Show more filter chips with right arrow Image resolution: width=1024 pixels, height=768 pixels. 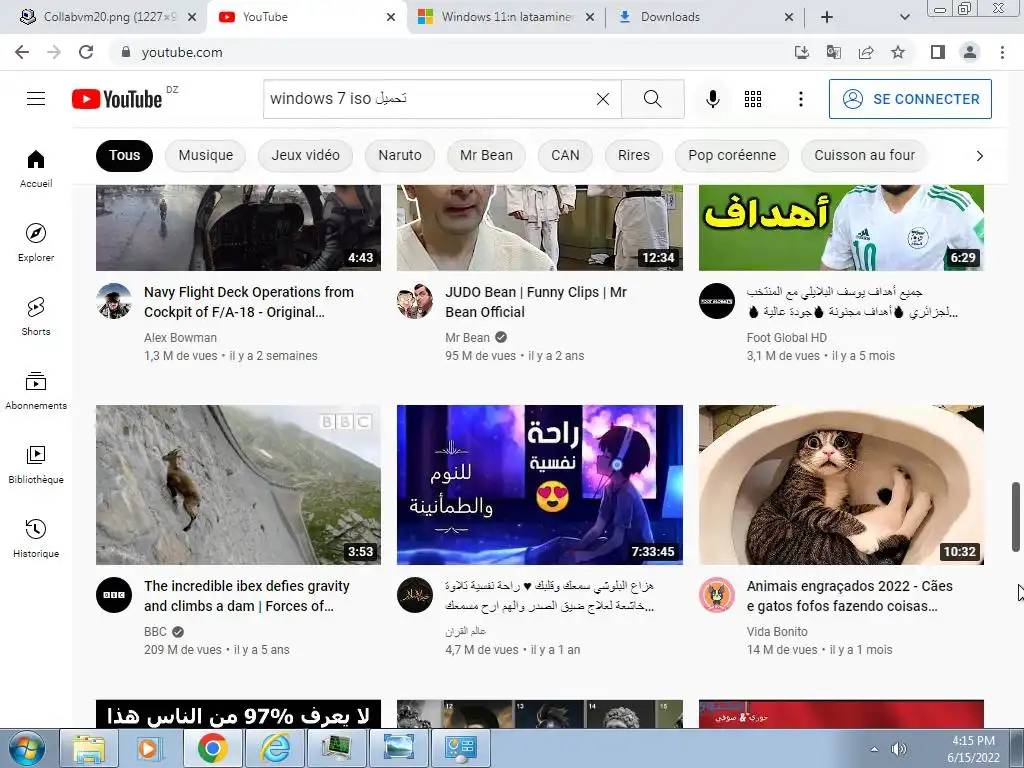coord(979,155)
